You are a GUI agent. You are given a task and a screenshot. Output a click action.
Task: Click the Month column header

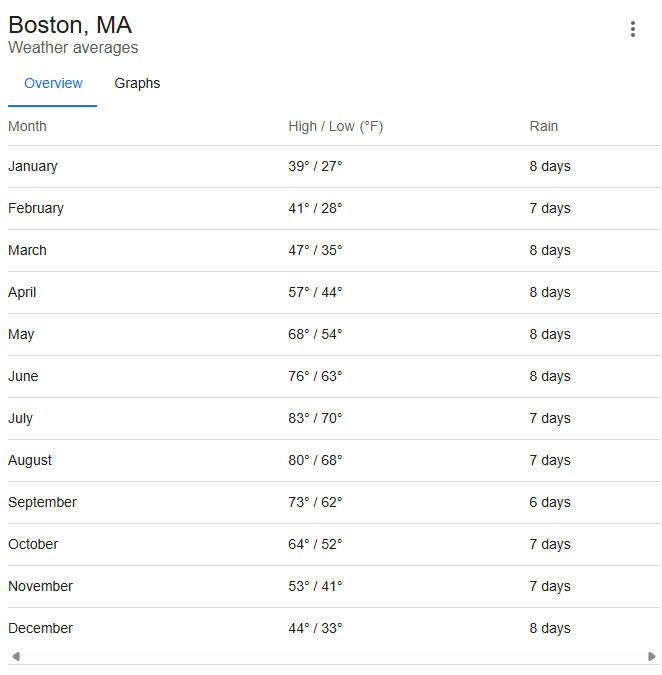(27, 126)
